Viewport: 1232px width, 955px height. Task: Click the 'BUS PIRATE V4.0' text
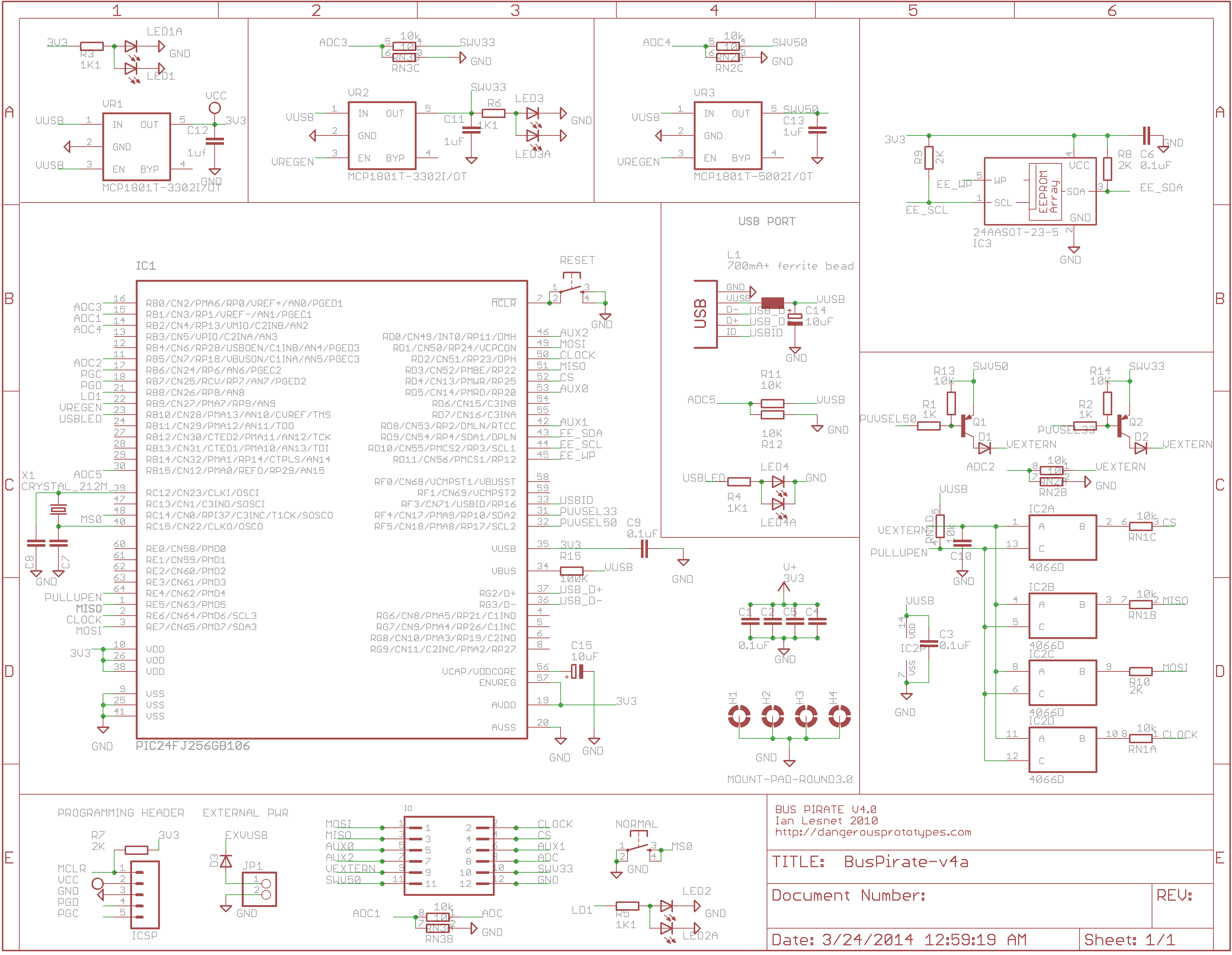(x=825, y=809)
